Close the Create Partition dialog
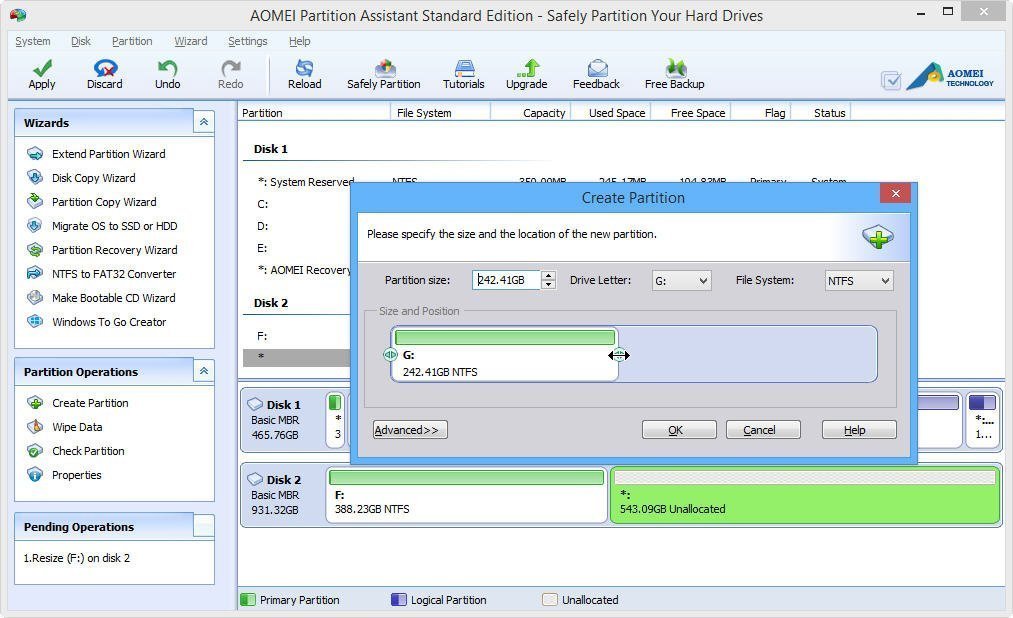The width and height of the screenshot is (1013, 618). click(x=895, y=193)
